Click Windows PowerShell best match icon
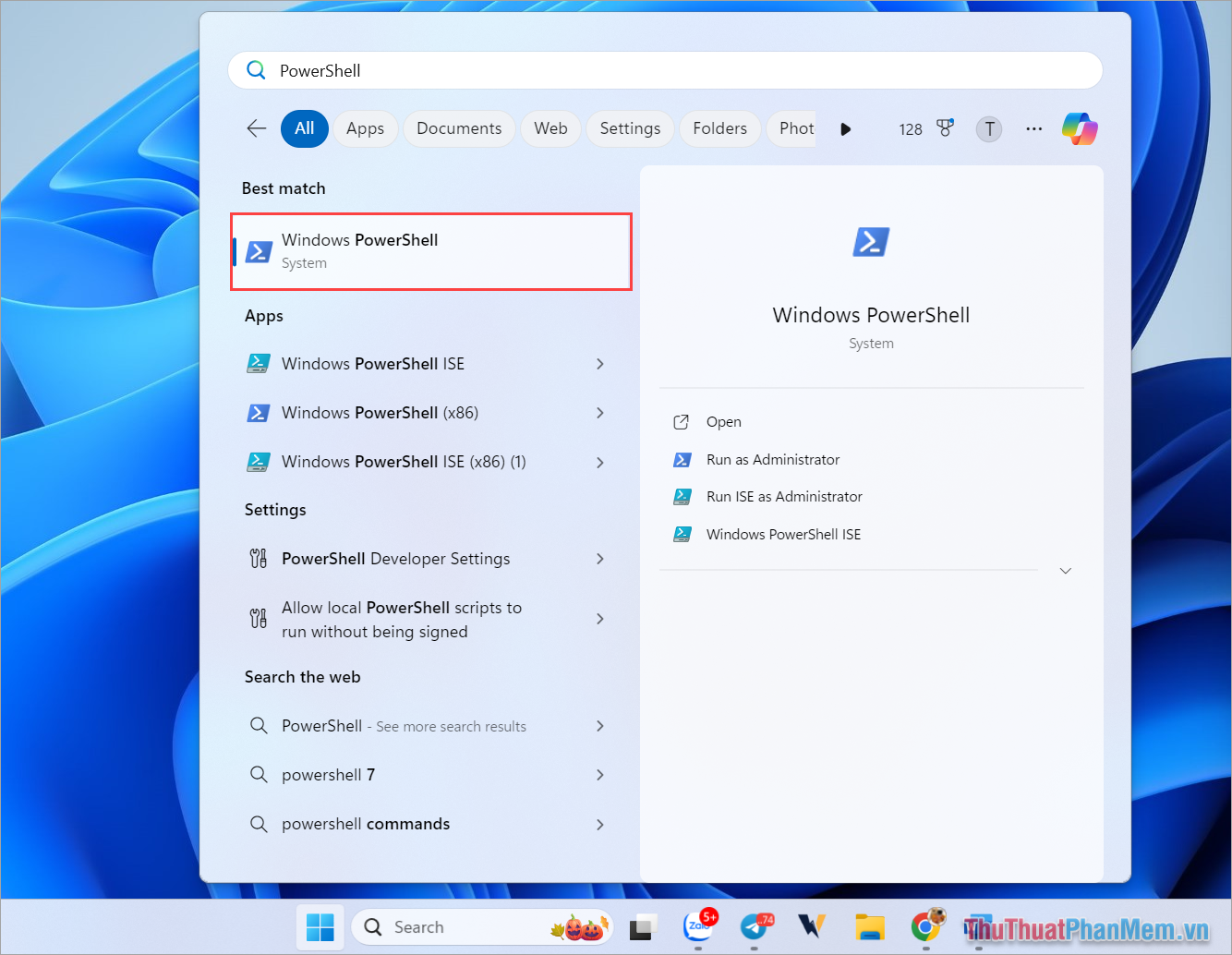The height and width of the screenshot is (955, 1232). pos(260,251)
